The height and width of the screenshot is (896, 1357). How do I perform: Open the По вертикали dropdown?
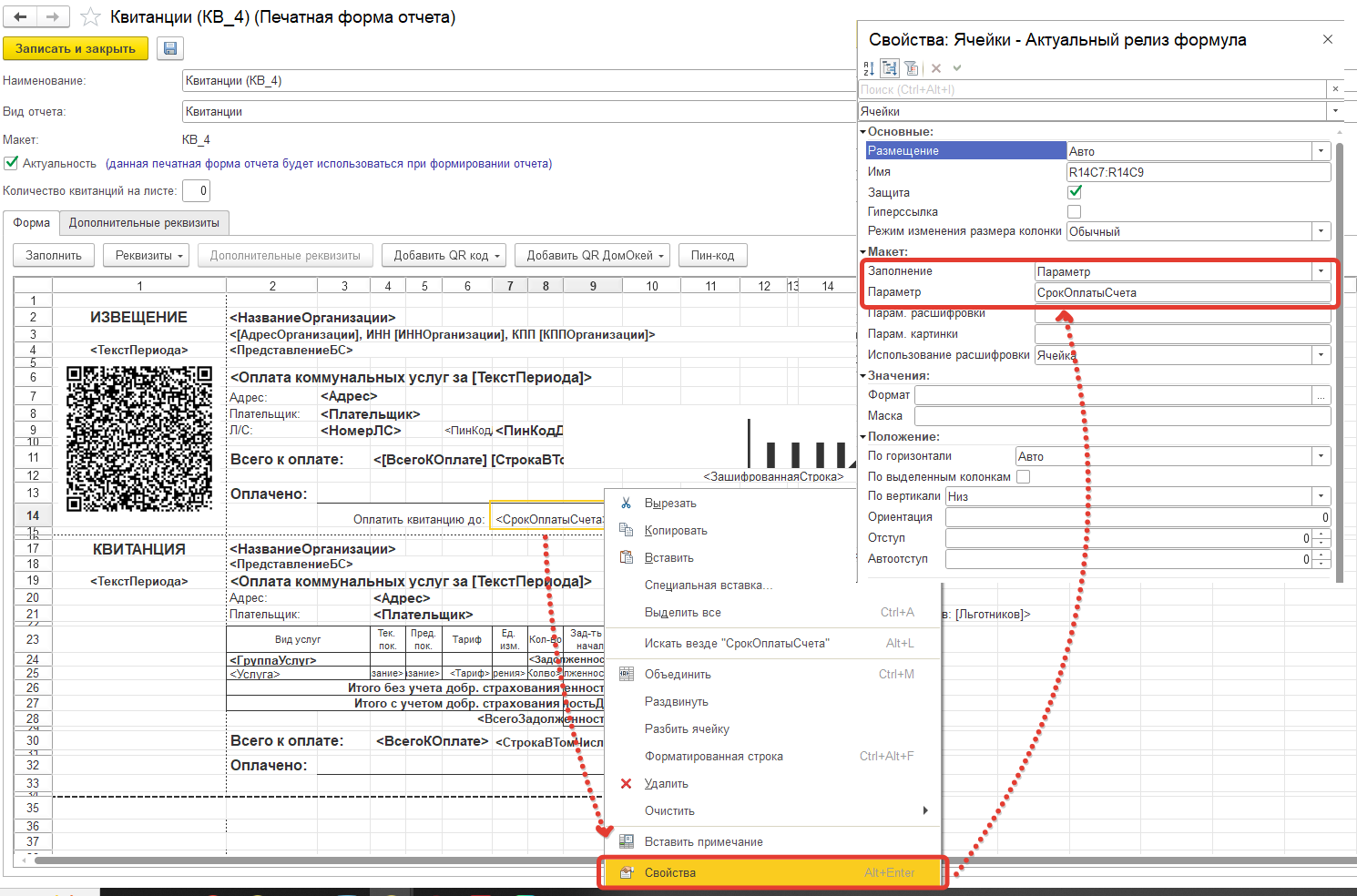click(1321, 496)
